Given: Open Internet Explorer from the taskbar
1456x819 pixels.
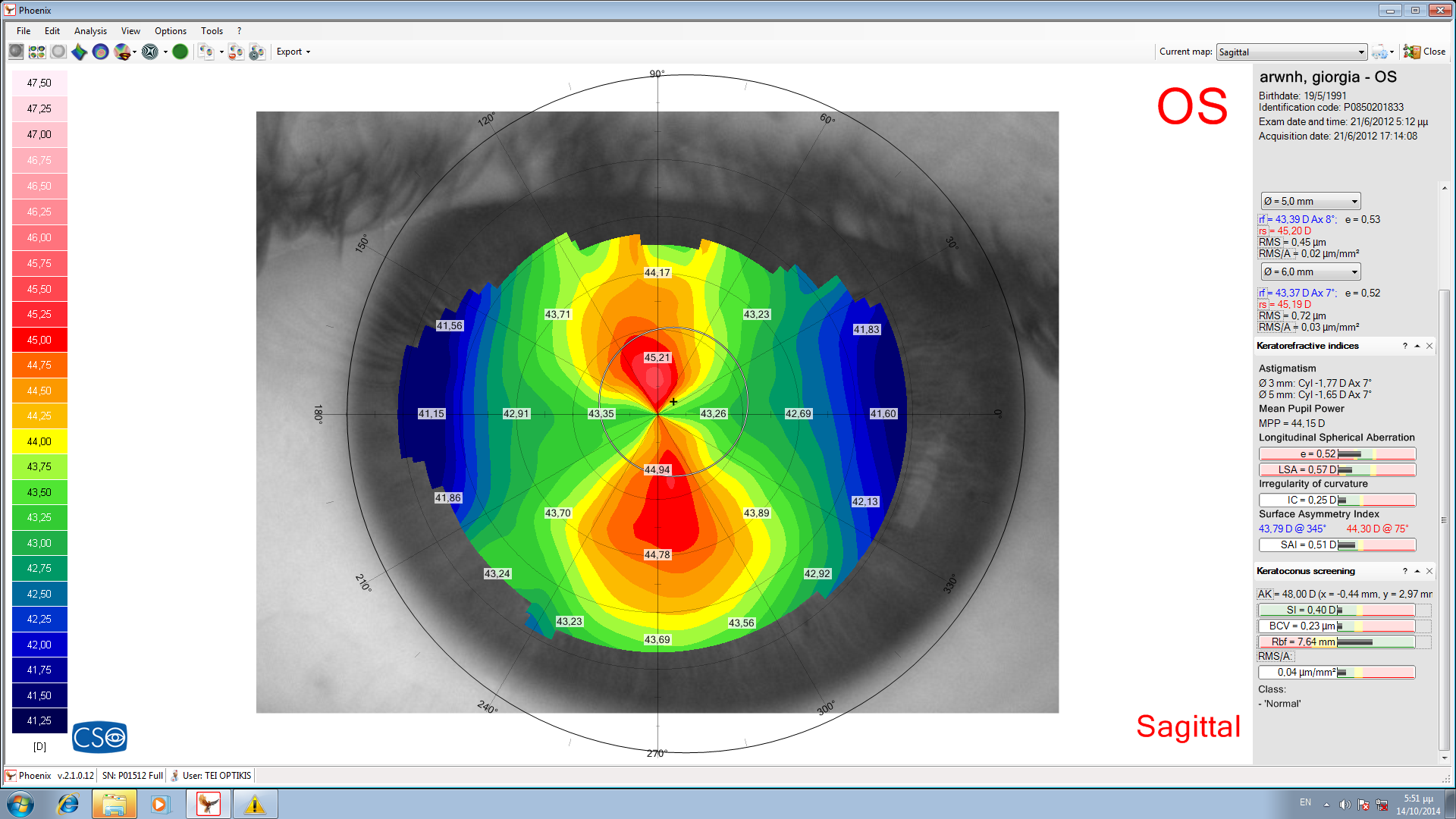Looking at the screenshot, I should pyautogui.click(x=68, y=804).
